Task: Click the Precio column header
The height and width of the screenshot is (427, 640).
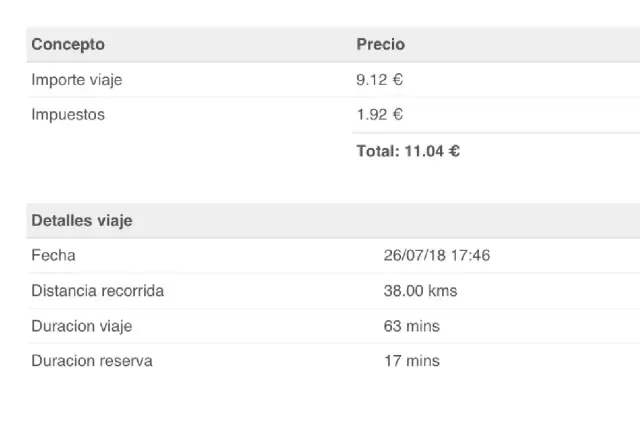Action: tap(380, 44)
